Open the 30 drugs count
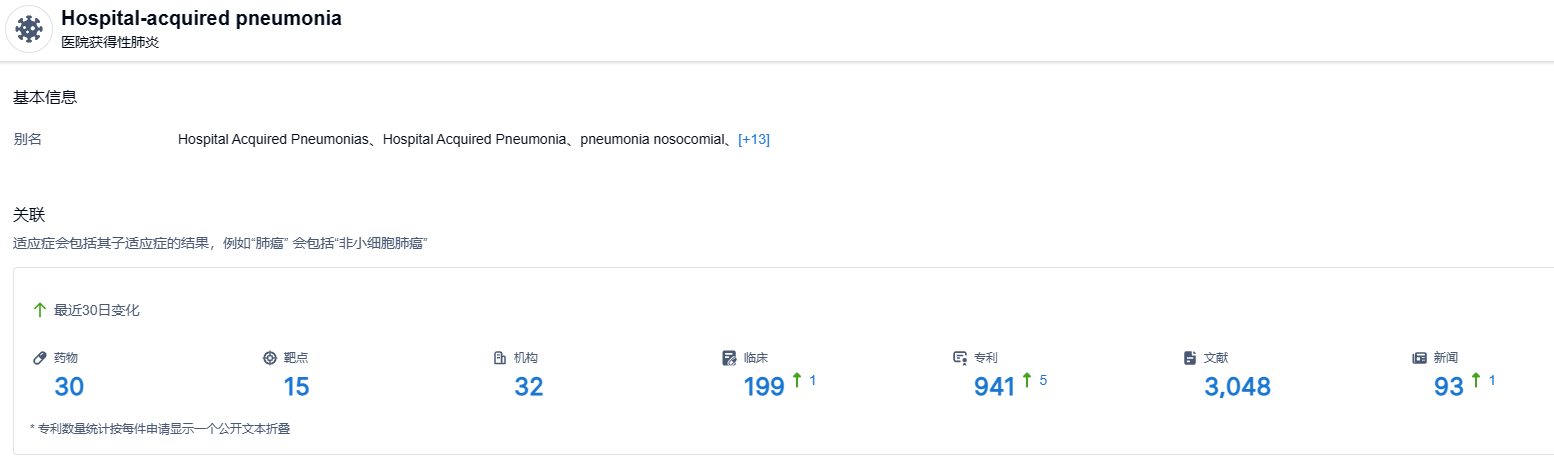Image resolution: width=1554 pixels, height=459 pixels. 69,387
